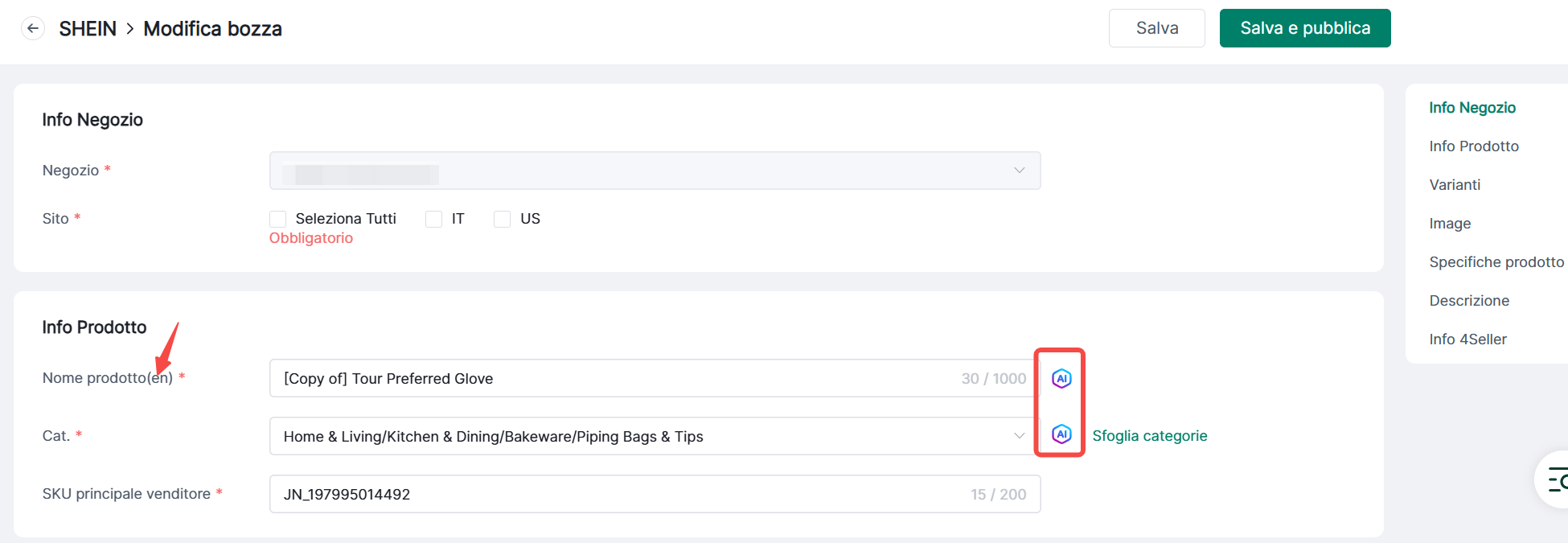Click AI icon next to category dropdown
Image resolution: width=1568 pixels, height=543 pixels.
(x=1061, y=434)
